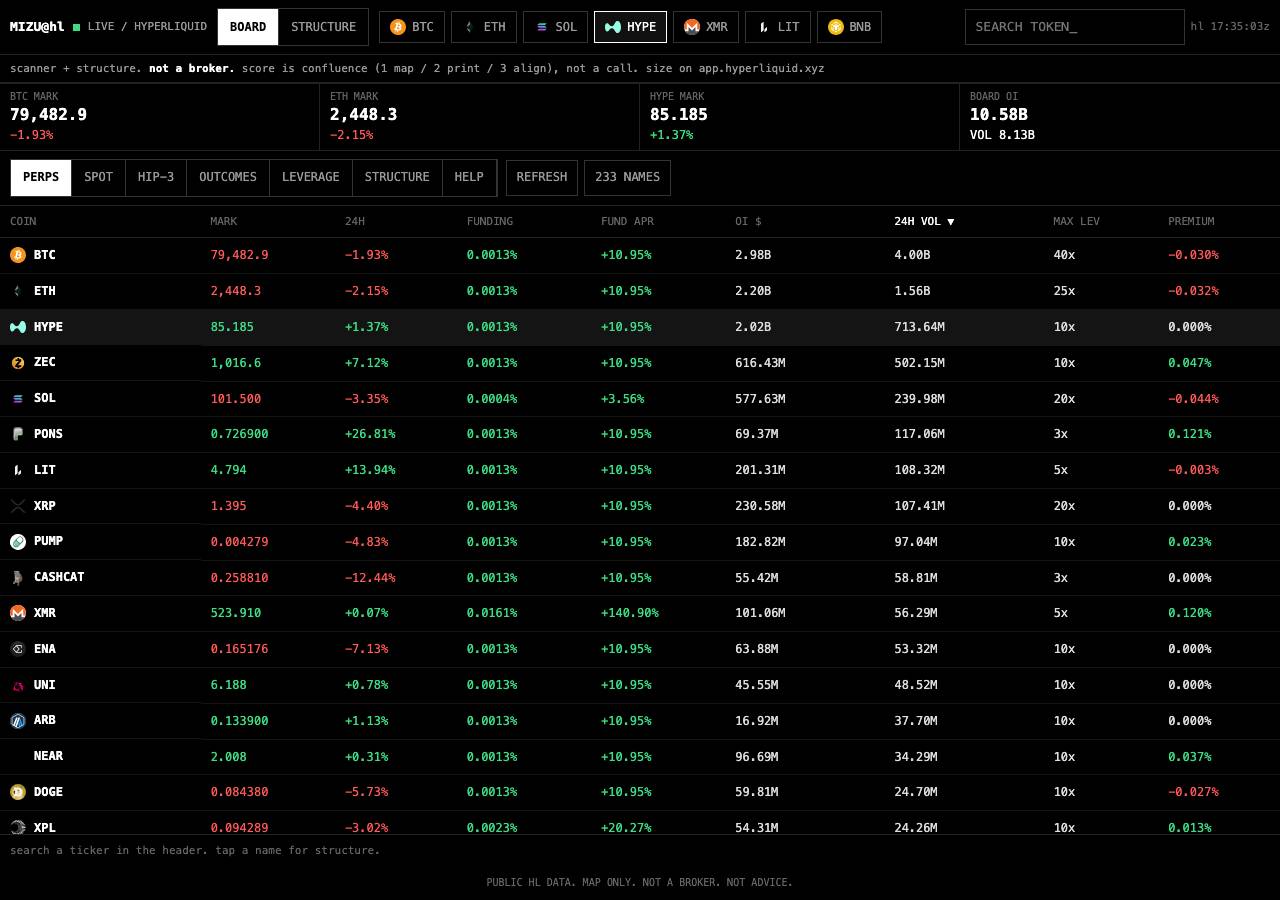The height and width of the screenshot is (900, 1280).
Task: Sort table by OI $ column header
Action: click(748, 221)
